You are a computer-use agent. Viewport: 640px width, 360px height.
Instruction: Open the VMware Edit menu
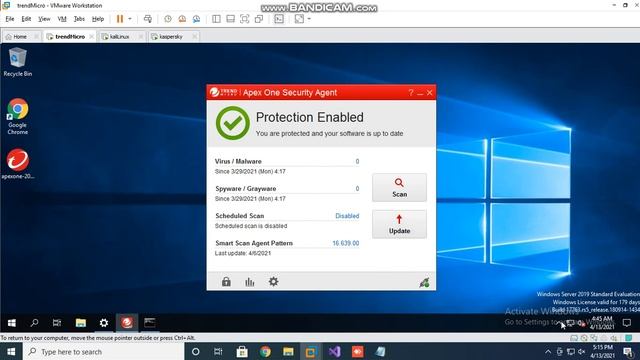[27, 19]
